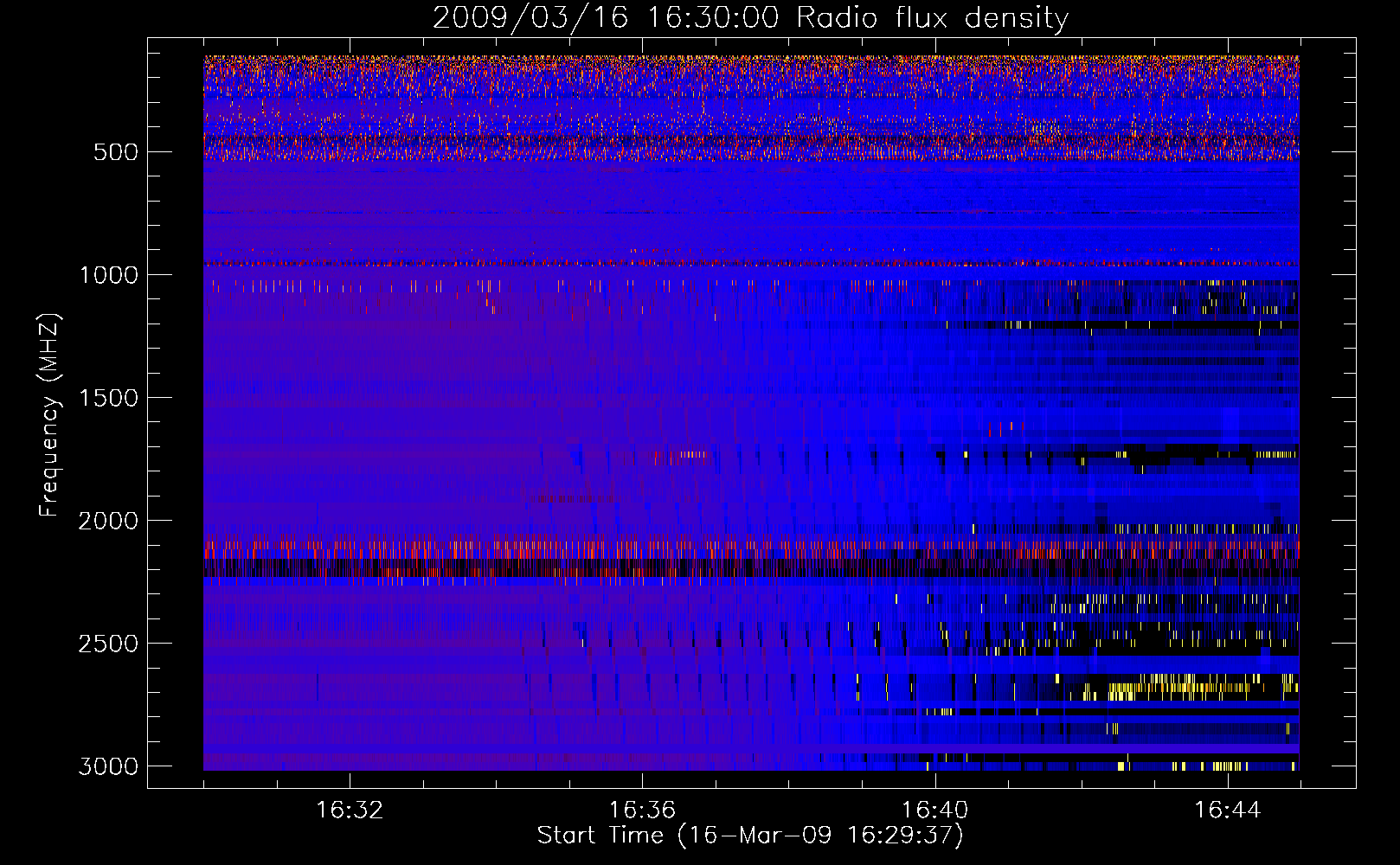Click the 16:32 time tick label
The height and width of the screenshot is (865, 1400).
[350, 811]
